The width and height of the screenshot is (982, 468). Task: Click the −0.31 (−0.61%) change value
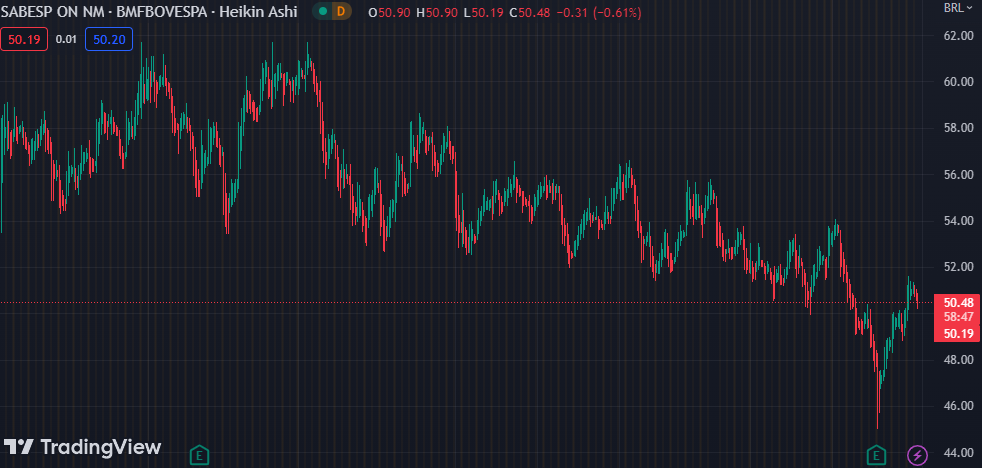(x=598, y=12)
